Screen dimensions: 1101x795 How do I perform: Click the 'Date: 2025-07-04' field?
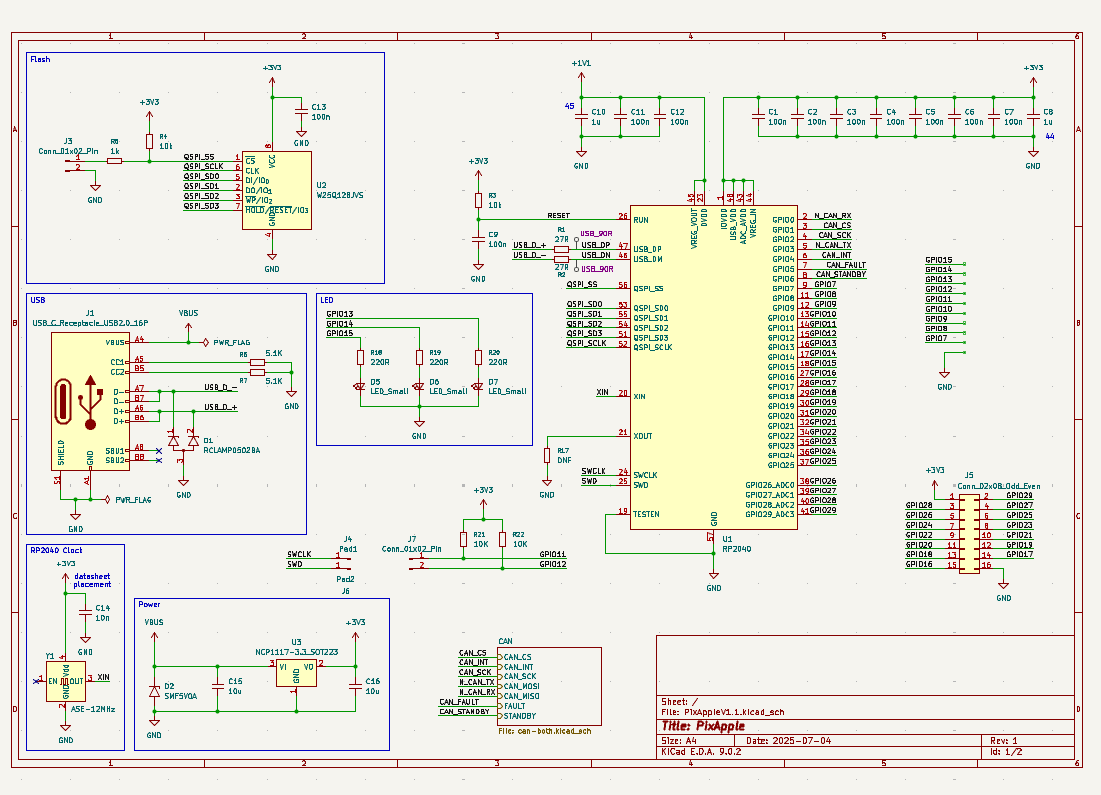point(789,741)
